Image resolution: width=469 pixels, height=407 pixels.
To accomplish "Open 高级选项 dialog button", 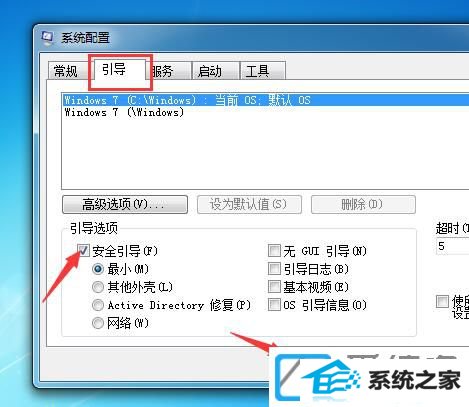I will (x=125, y=204).
